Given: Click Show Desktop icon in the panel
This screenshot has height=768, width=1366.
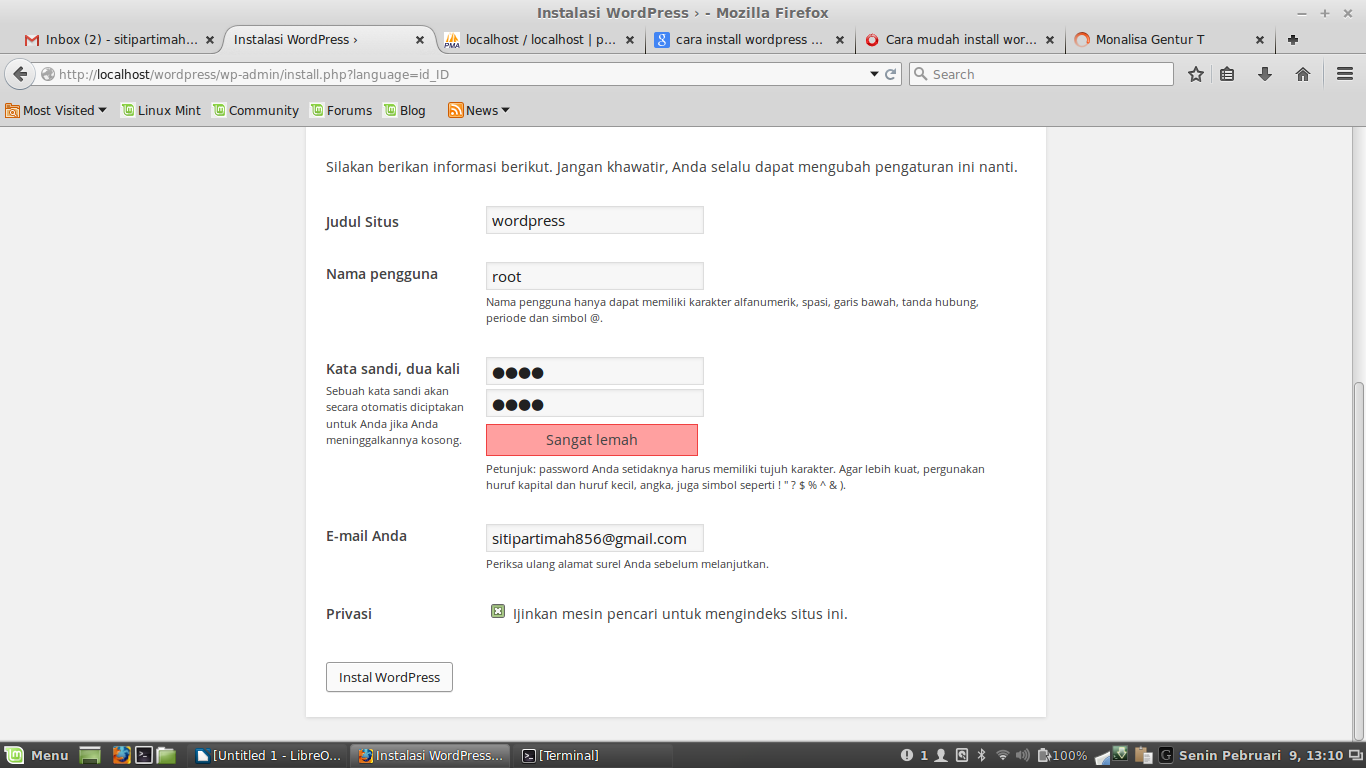Looking at the screenshot, I should pos(90,755).
